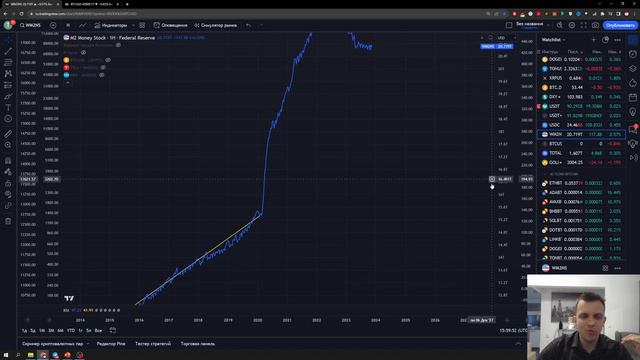This screenshot has height=360, width=640.
Task: Select the ruler measure tool
Action: click(x=8, y=134)
